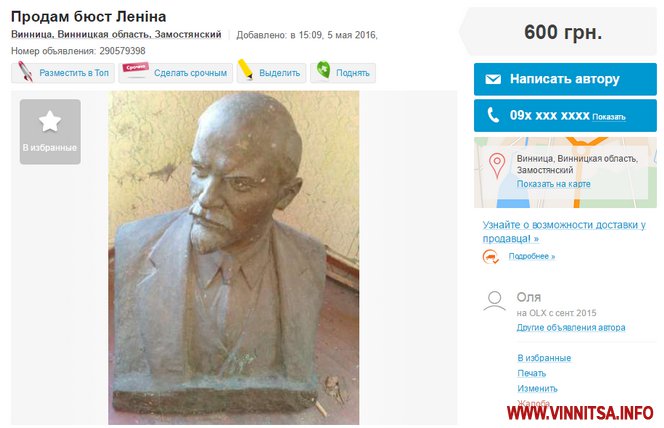
Task: Click the yellow highlighter marker icon
Action: [x=245, y=69]
